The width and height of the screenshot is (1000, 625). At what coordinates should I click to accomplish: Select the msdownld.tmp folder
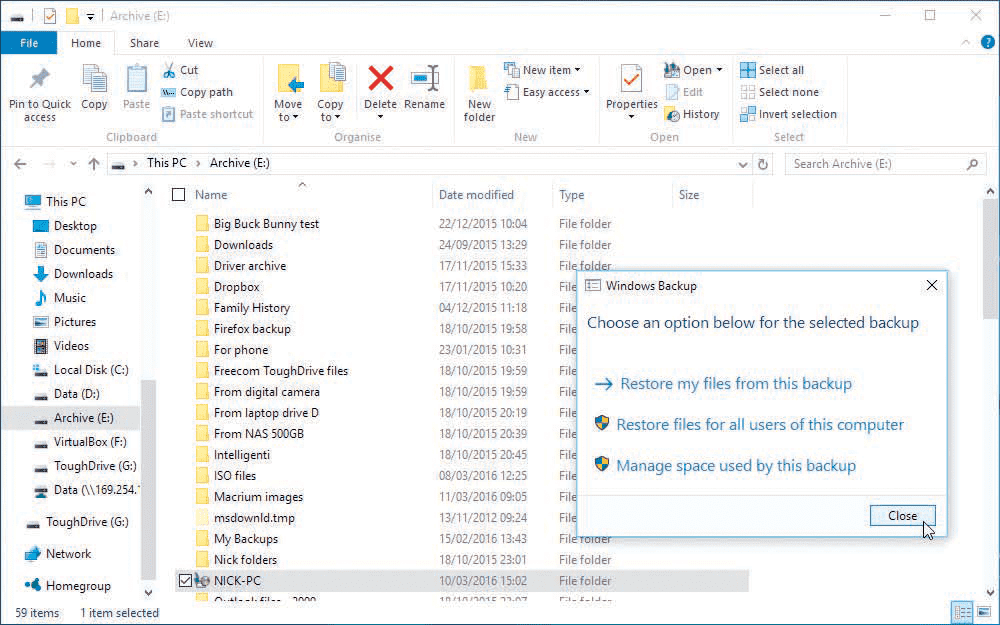254,517
